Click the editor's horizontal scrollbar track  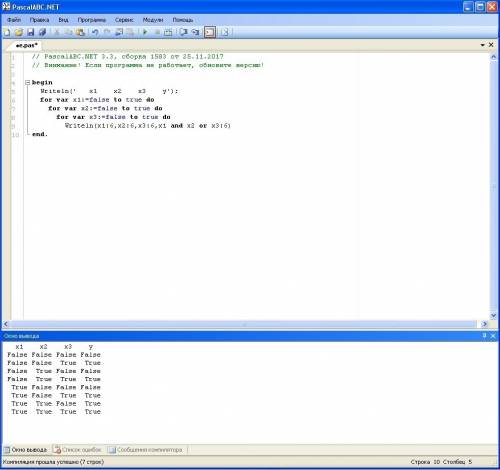245,324
